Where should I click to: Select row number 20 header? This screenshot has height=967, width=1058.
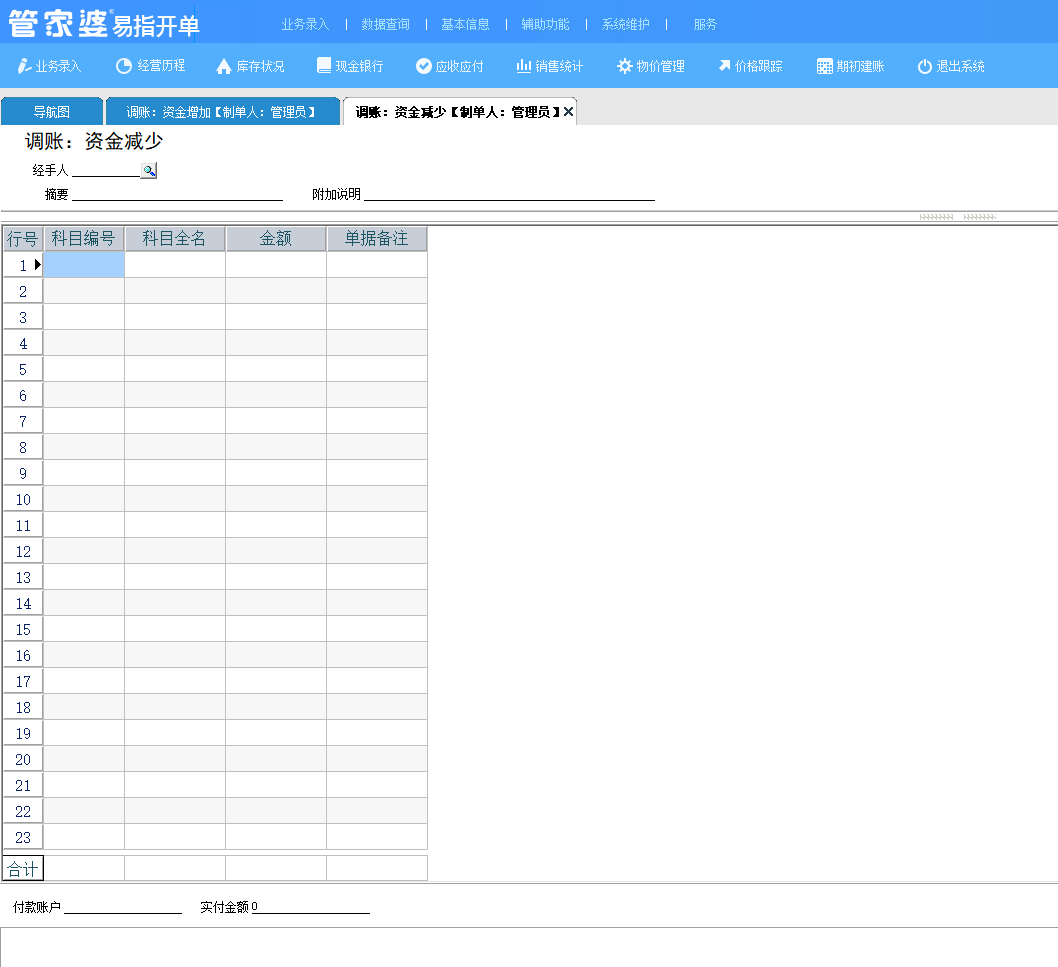(23, 759)
